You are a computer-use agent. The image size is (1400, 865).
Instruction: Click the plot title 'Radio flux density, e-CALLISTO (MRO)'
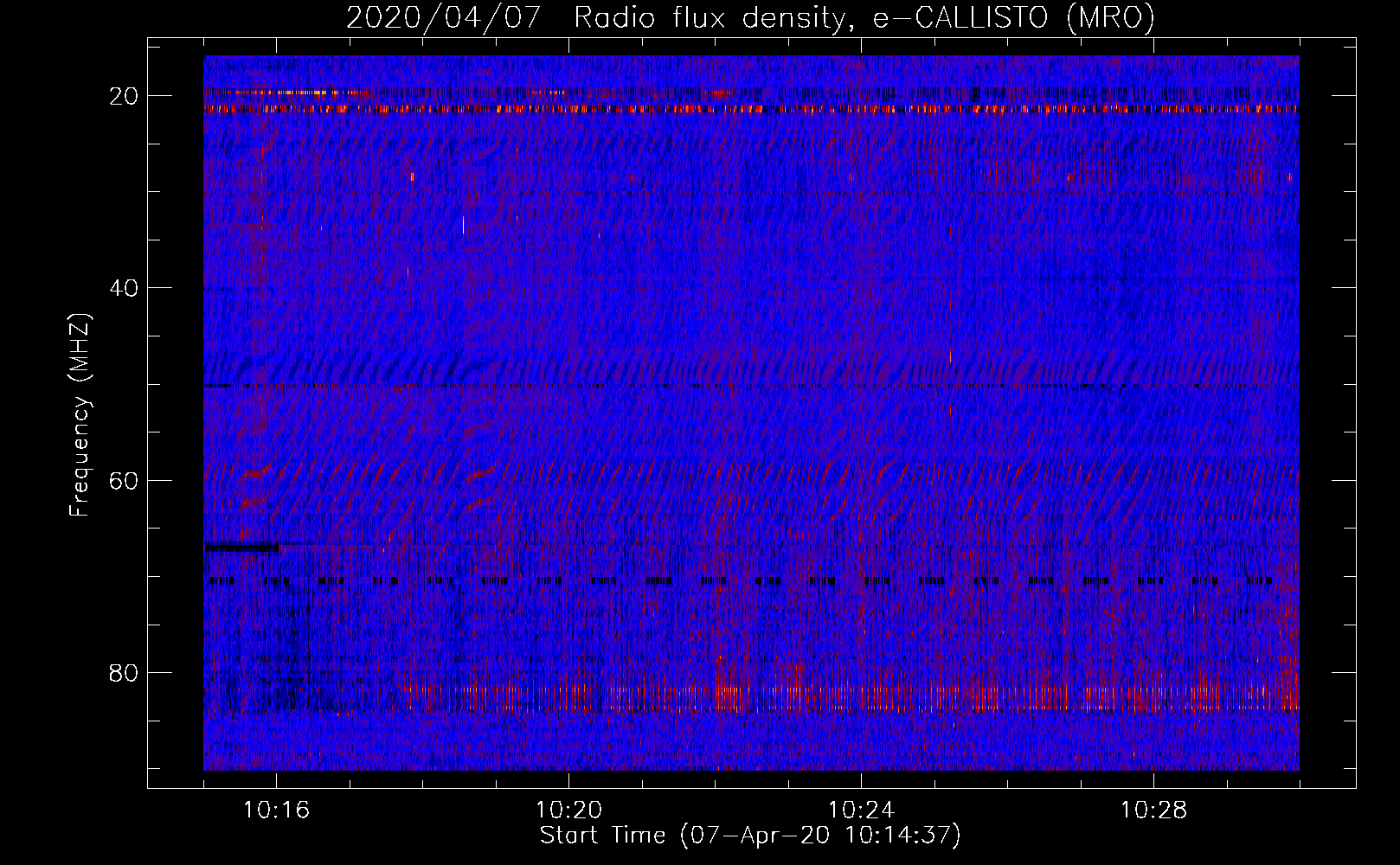(x=864, y=17)
